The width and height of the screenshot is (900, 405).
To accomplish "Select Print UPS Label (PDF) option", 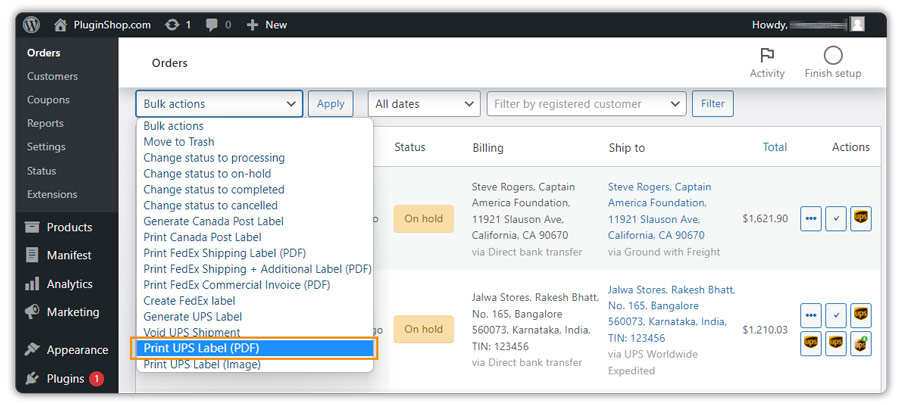I will coord(255,348).
